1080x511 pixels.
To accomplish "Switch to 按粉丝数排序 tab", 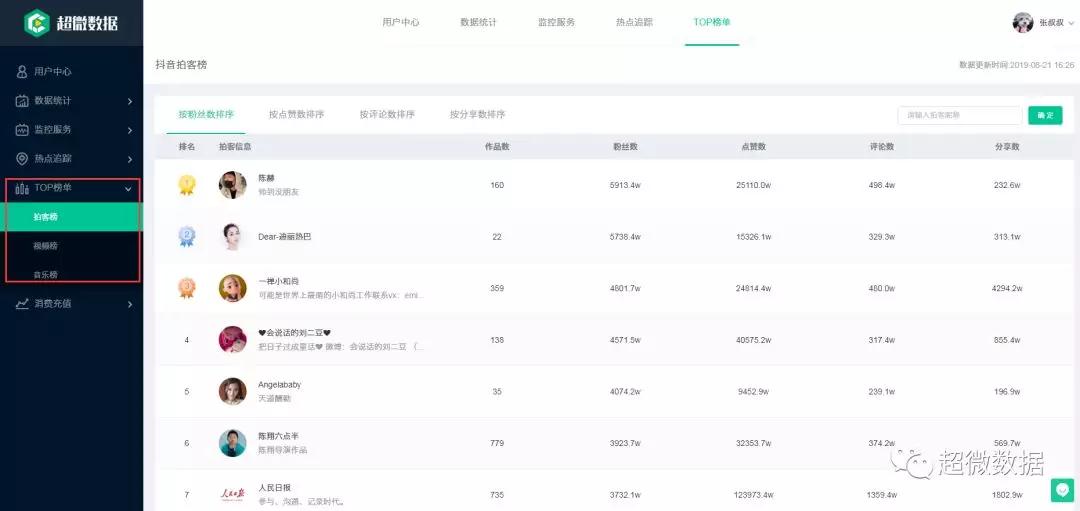I will tap(206, 114).
